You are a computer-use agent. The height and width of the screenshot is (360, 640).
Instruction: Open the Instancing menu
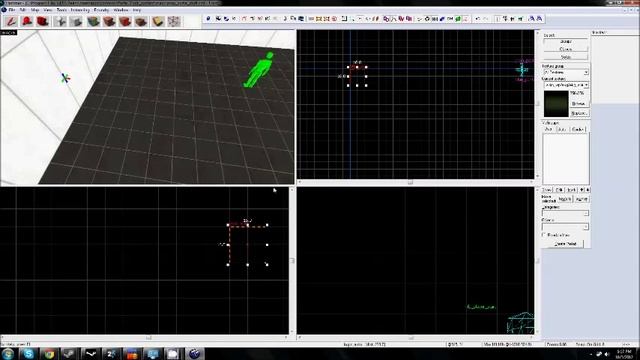pos(80,9)
